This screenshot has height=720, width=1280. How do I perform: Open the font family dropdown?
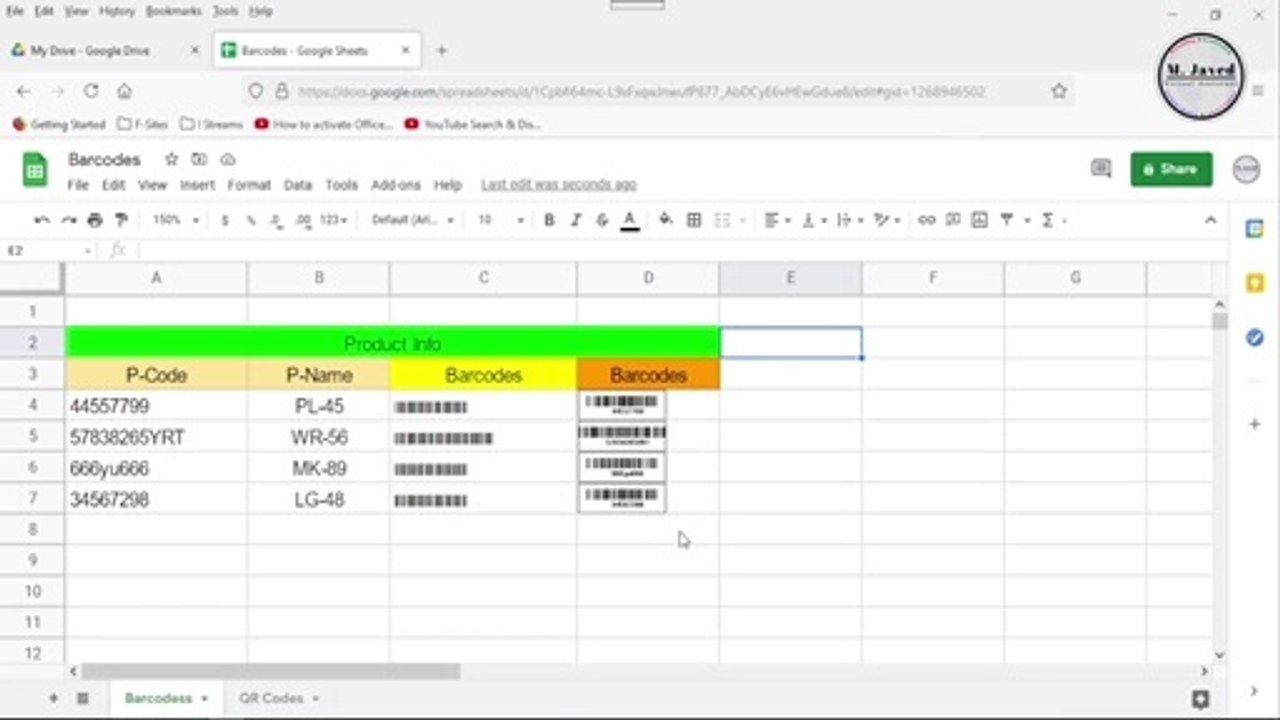(413, 220)
